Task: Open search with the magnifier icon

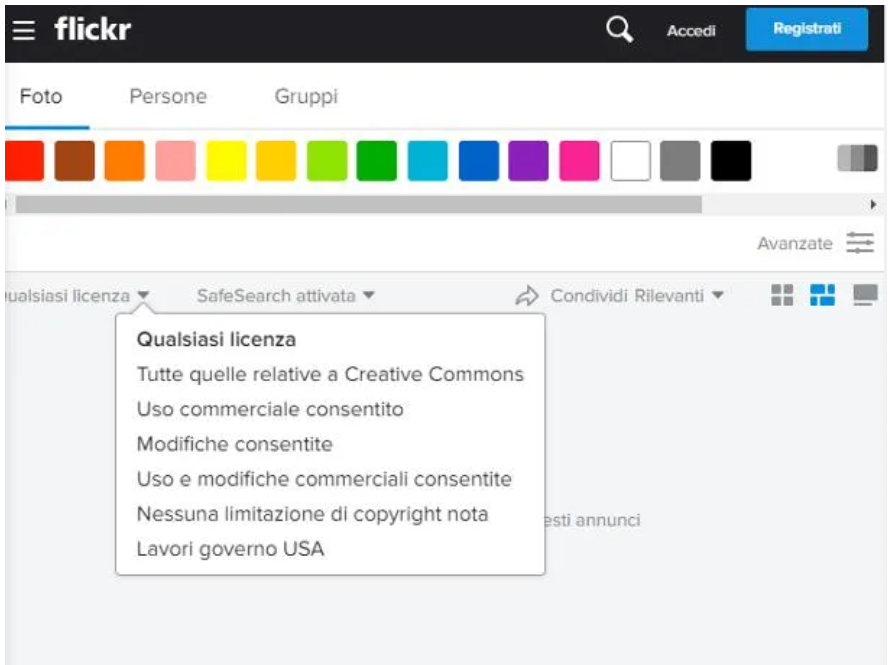Action: point(619,29)
